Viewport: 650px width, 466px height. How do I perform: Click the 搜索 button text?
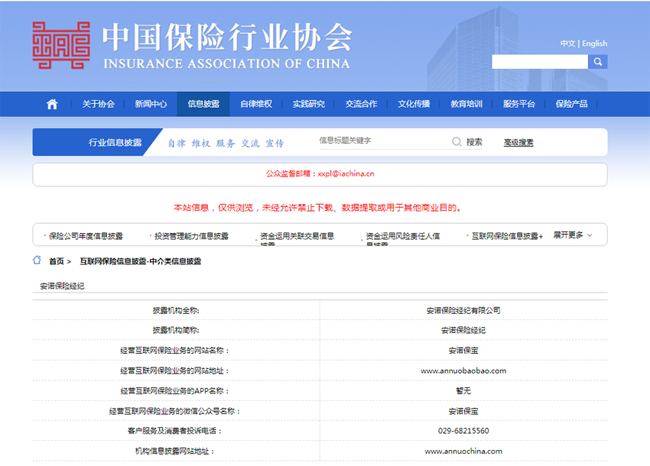click(474, 142)
